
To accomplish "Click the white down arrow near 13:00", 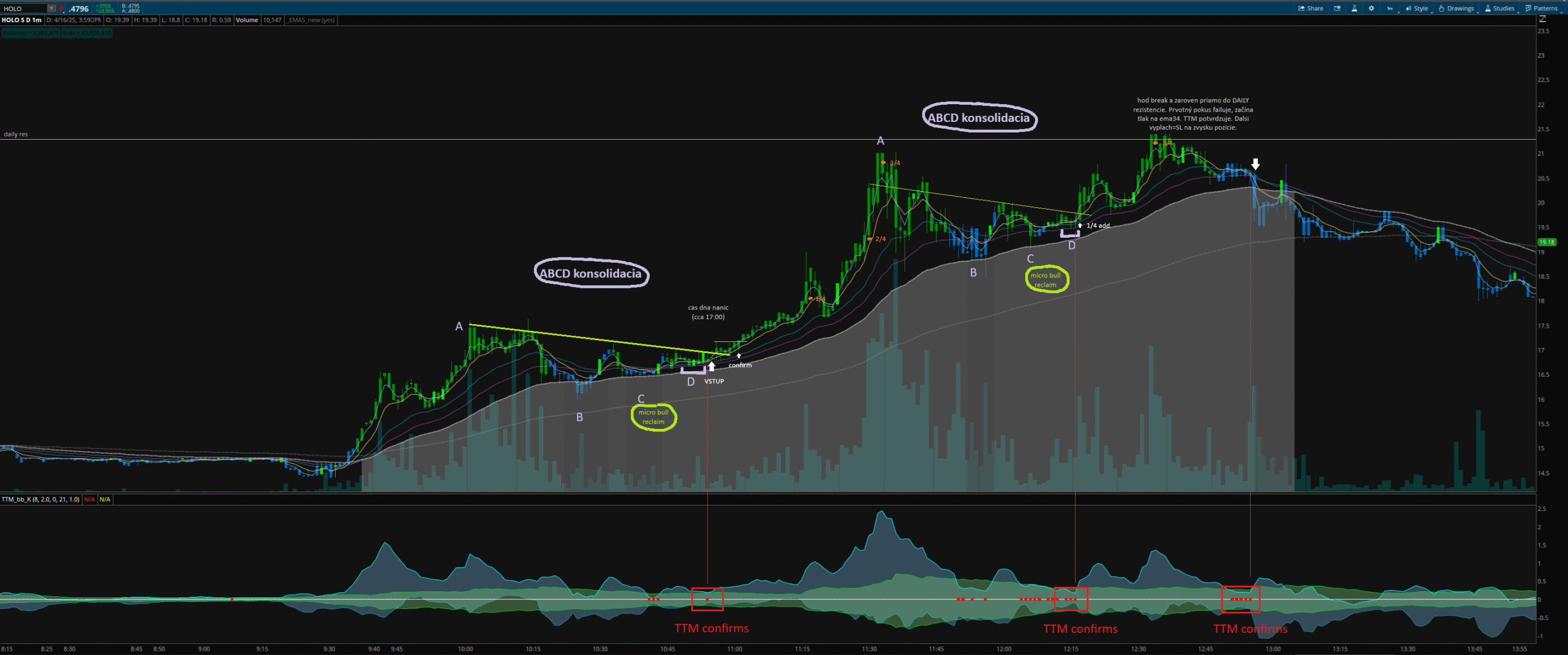I will 1256,164.
